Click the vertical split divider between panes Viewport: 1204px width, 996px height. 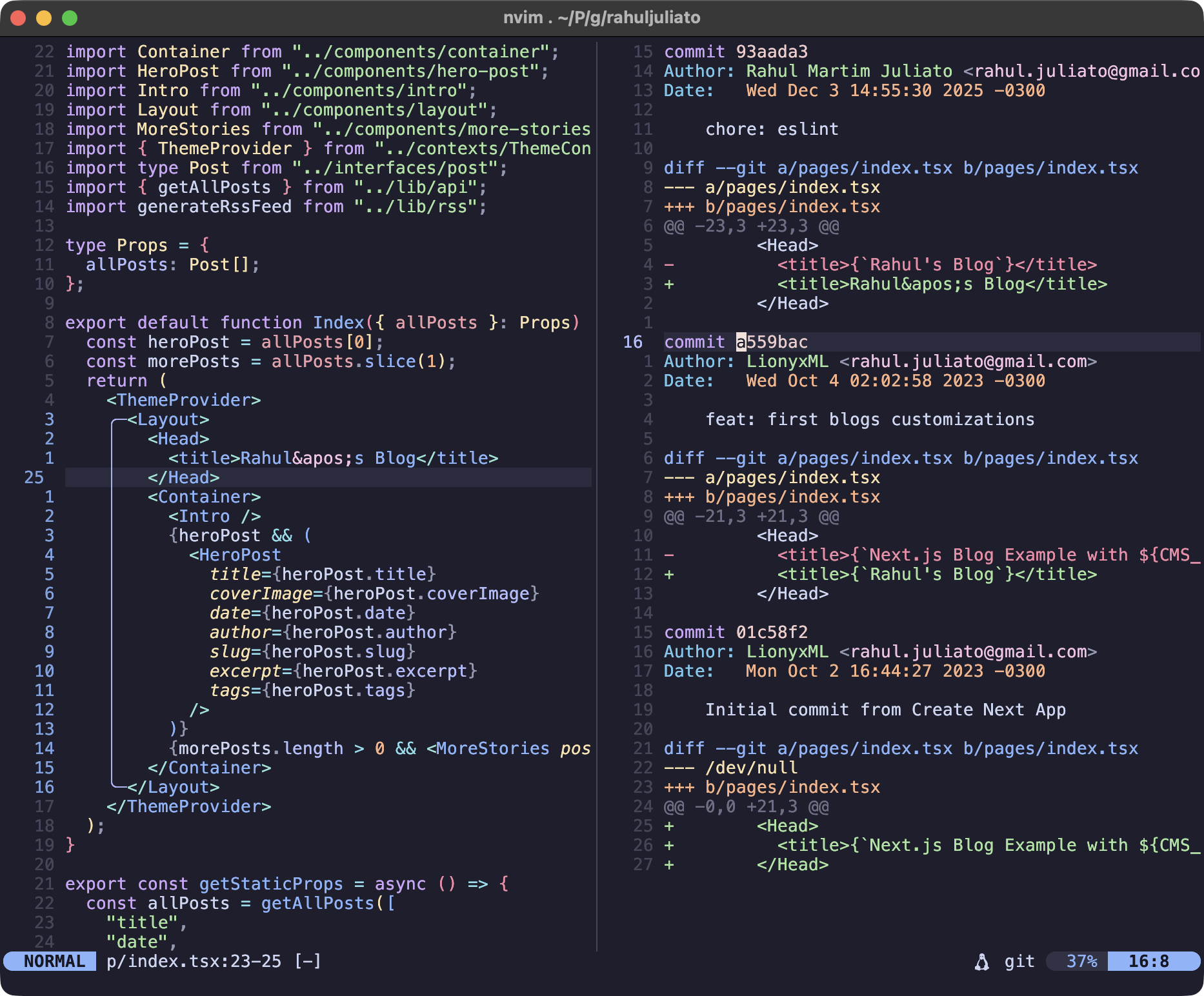point(597,497)
